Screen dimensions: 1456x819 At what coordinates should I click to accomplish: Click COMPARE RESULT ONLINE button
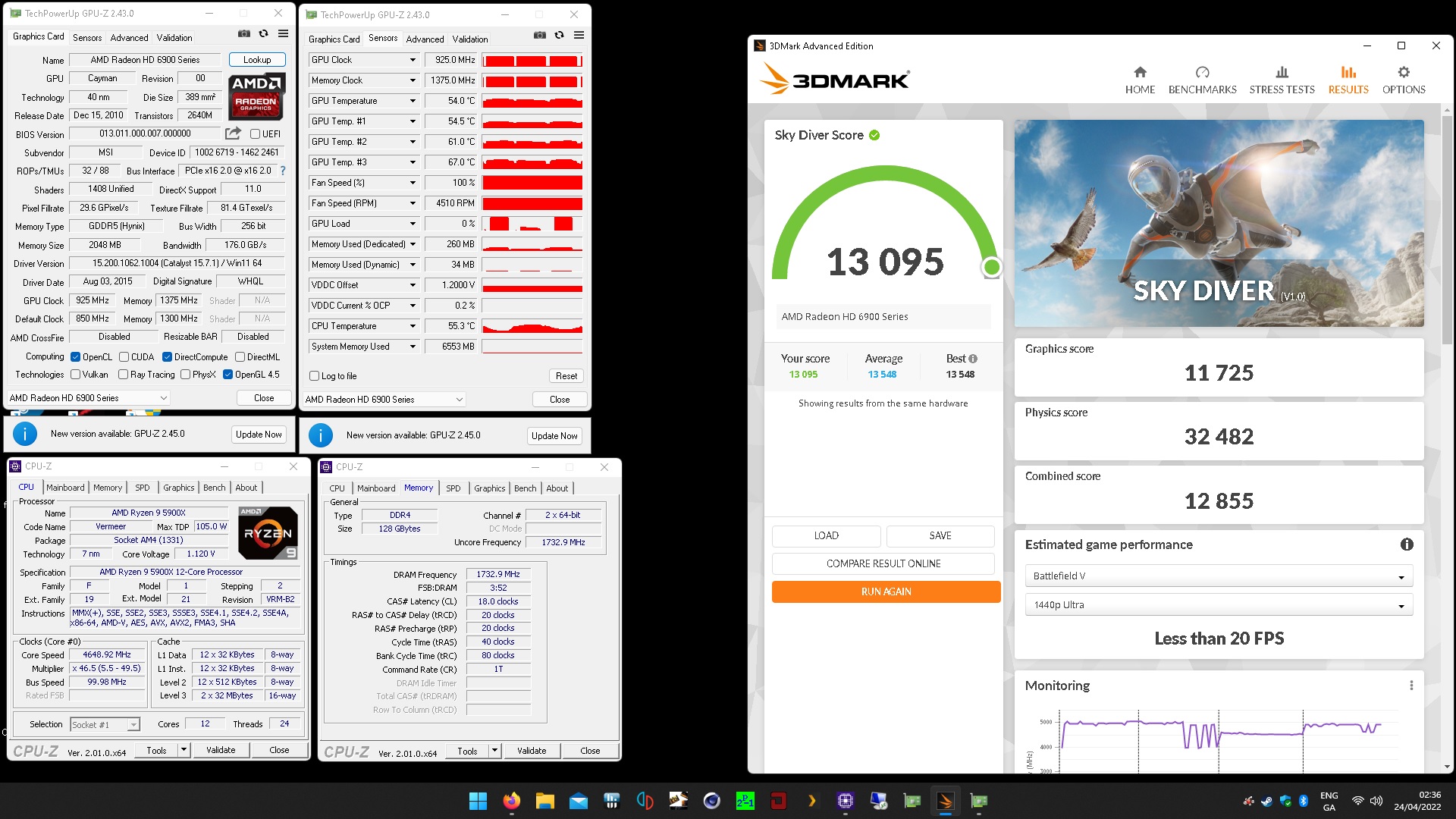pos(883,563)
